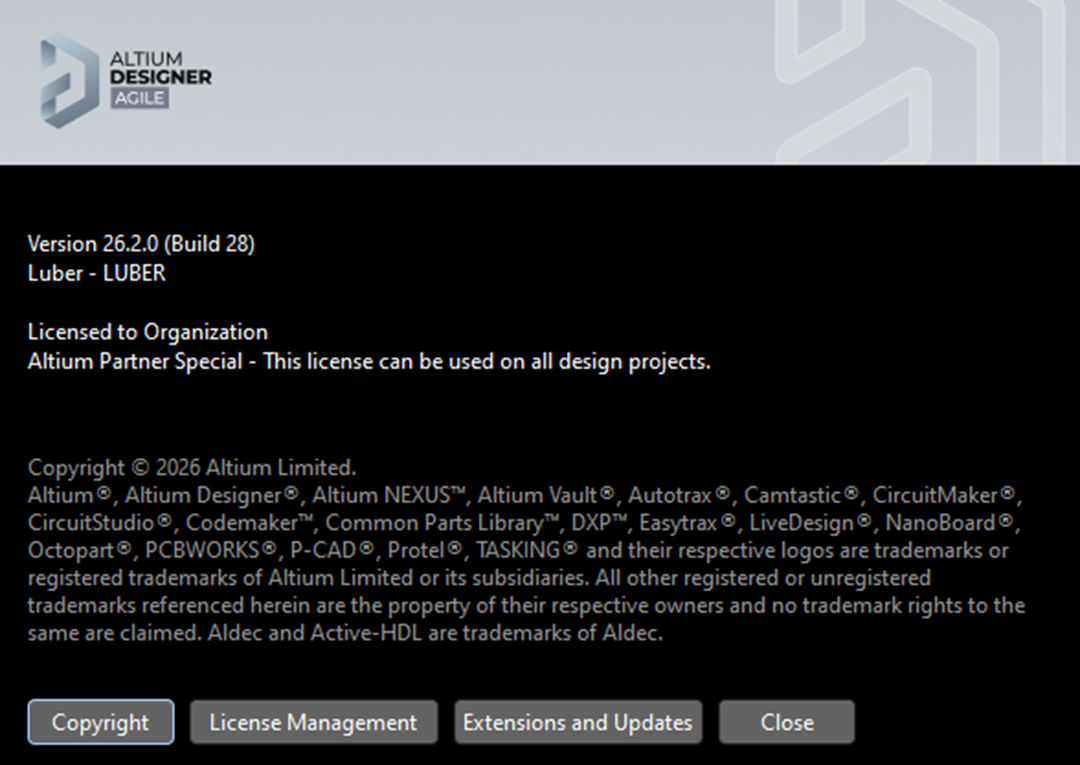Select the 'Licensed to Organization' text
This screenshot has height=765, width=1080.
point(146,332)
